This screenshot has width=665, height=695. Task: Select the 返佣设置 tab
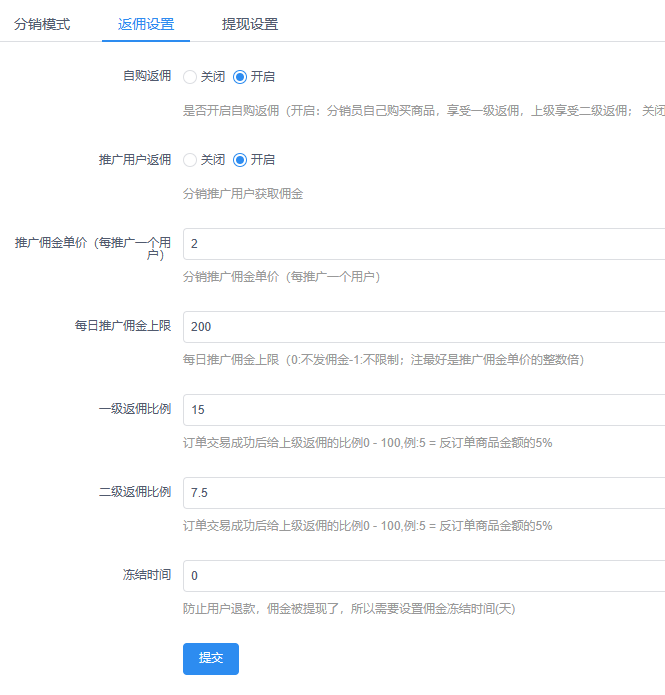tap(146, 24)
